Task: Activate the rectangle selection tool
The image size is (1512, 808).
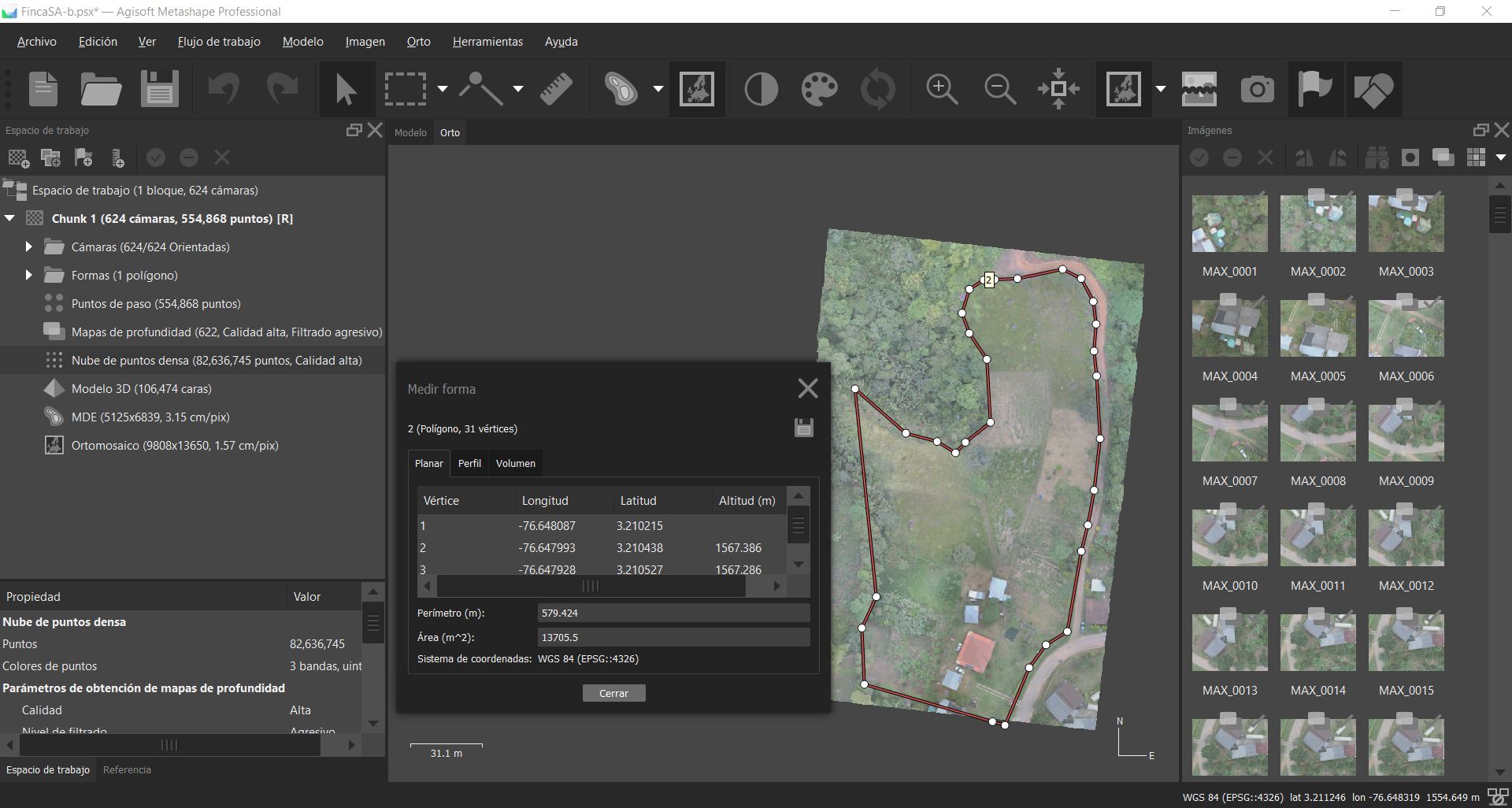Action: tap(405, 89)
